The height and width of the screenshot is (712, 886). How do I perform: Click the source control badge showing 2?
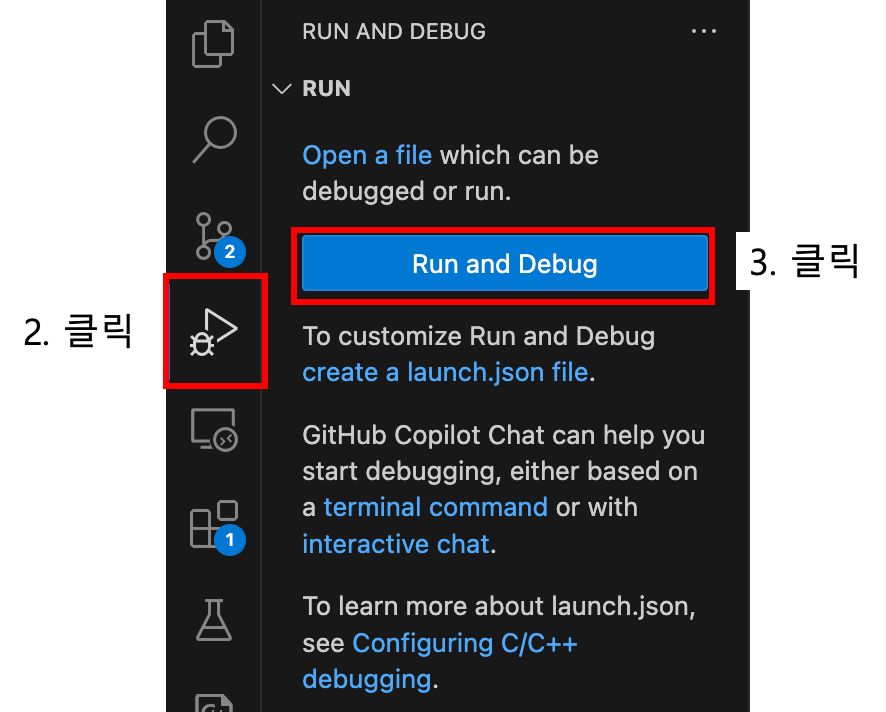tap(229, 251)
